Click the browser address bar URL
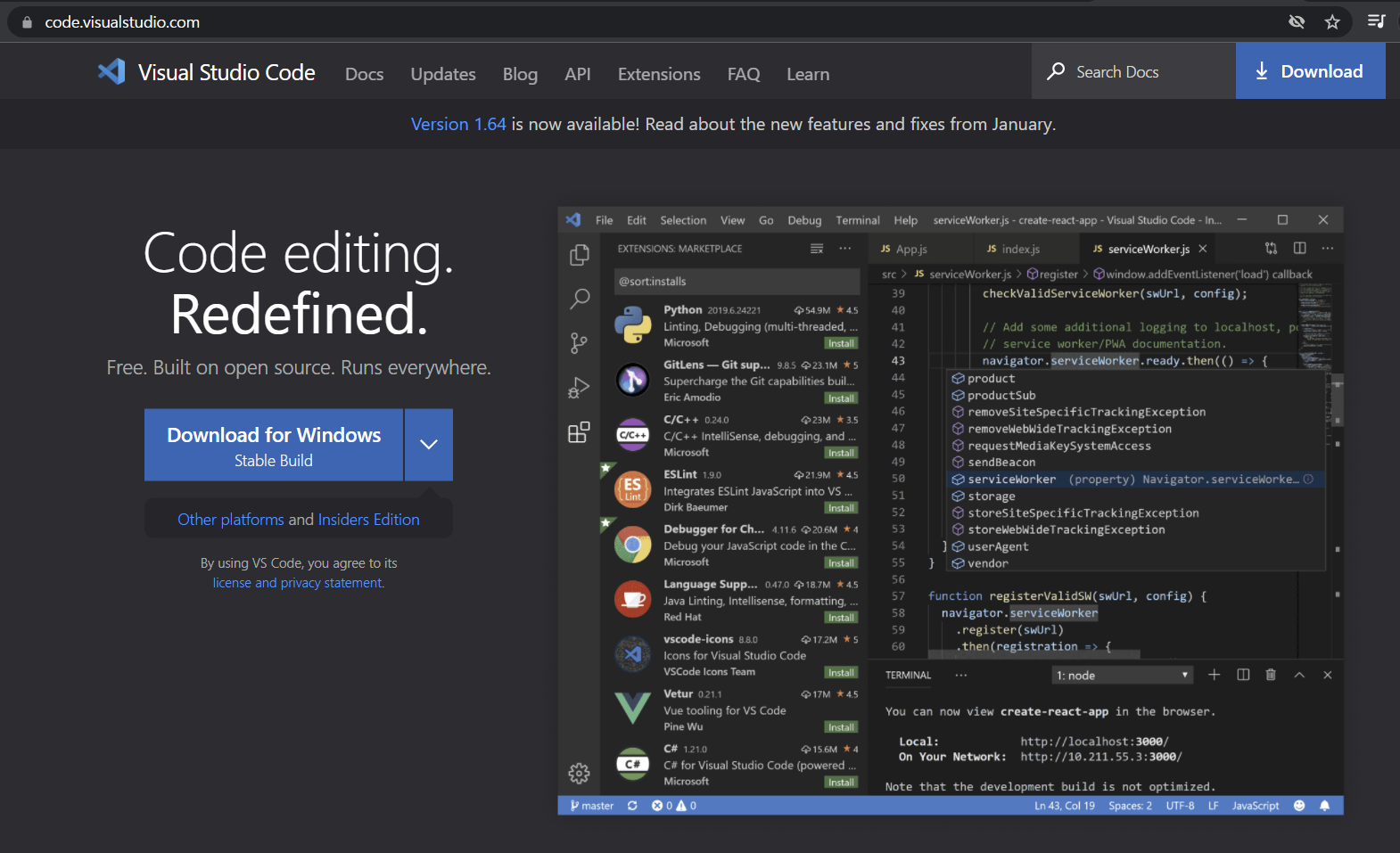This screenshot has width=1400, height=853. pos(122,22)
